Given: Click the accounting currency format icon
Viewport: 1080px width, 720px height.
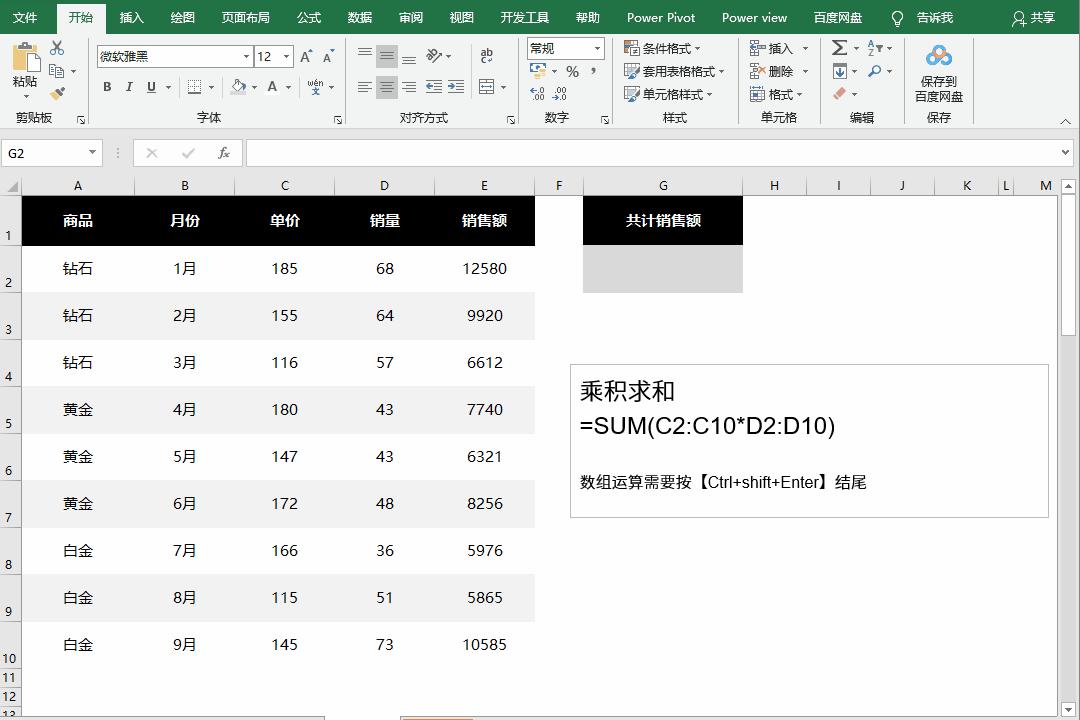Looking at the screenshot, I should pyautogui.click(x=538, y=71).
